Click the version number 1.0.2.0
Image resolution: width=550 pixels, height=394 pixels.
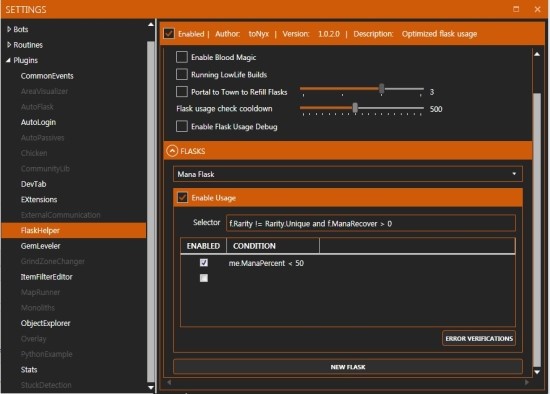(329, 34)
